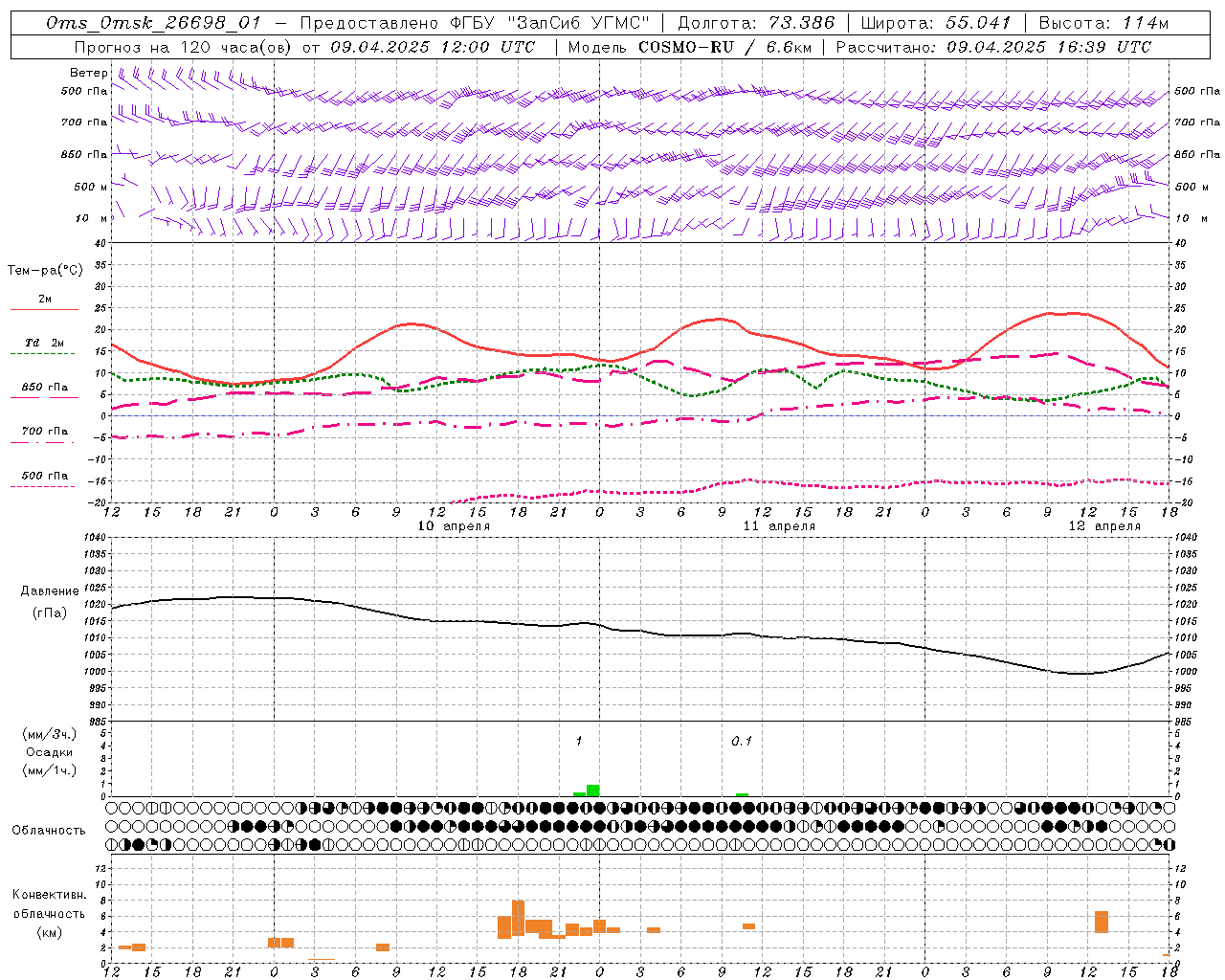Viewport: 1225px width, 980px height.
Task: Click the tallest orange convective cloud bar near 18h
Action: pyautogui.click(x=518, y=918)
